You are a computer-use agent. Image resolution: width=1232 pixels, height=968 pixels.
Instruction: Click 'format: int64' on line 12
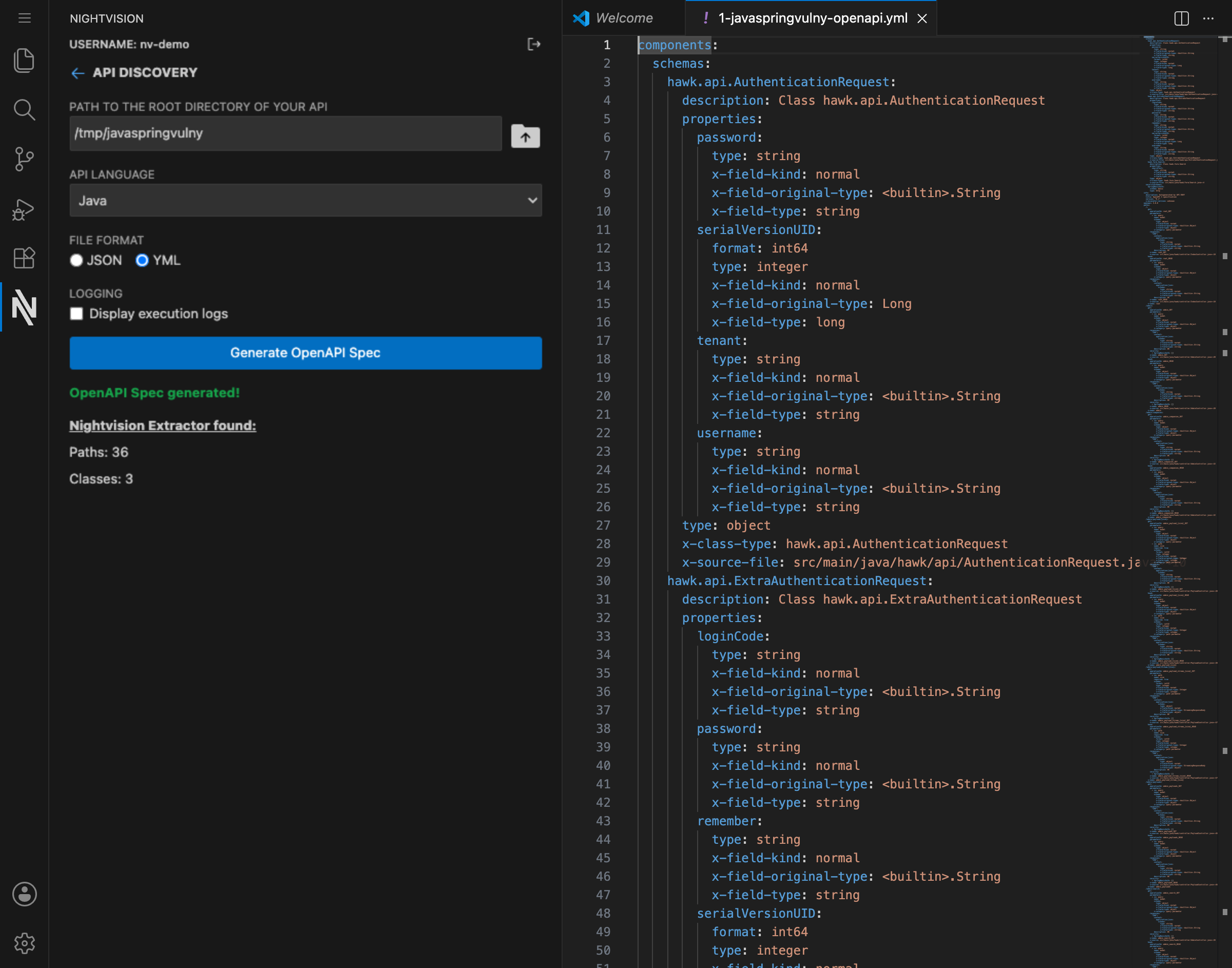click(x=760, y=248)
